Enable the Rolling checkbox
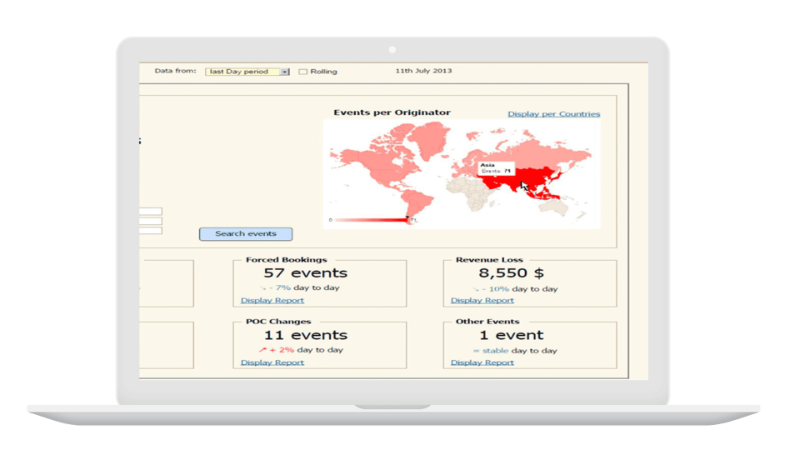The image size is (800, 450). coord(303,72)
